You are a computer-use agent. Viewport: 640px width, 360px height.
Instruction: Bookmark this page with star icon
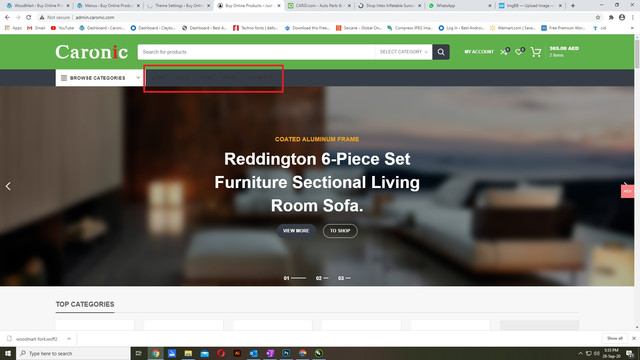pyautogui.click(x=598, y=18)
